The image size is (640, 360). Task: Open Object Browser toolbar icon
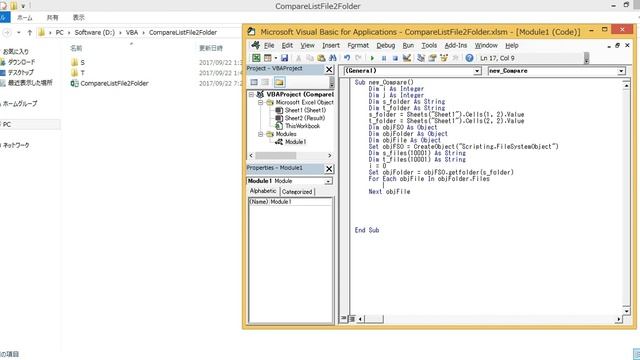point(444,58)
